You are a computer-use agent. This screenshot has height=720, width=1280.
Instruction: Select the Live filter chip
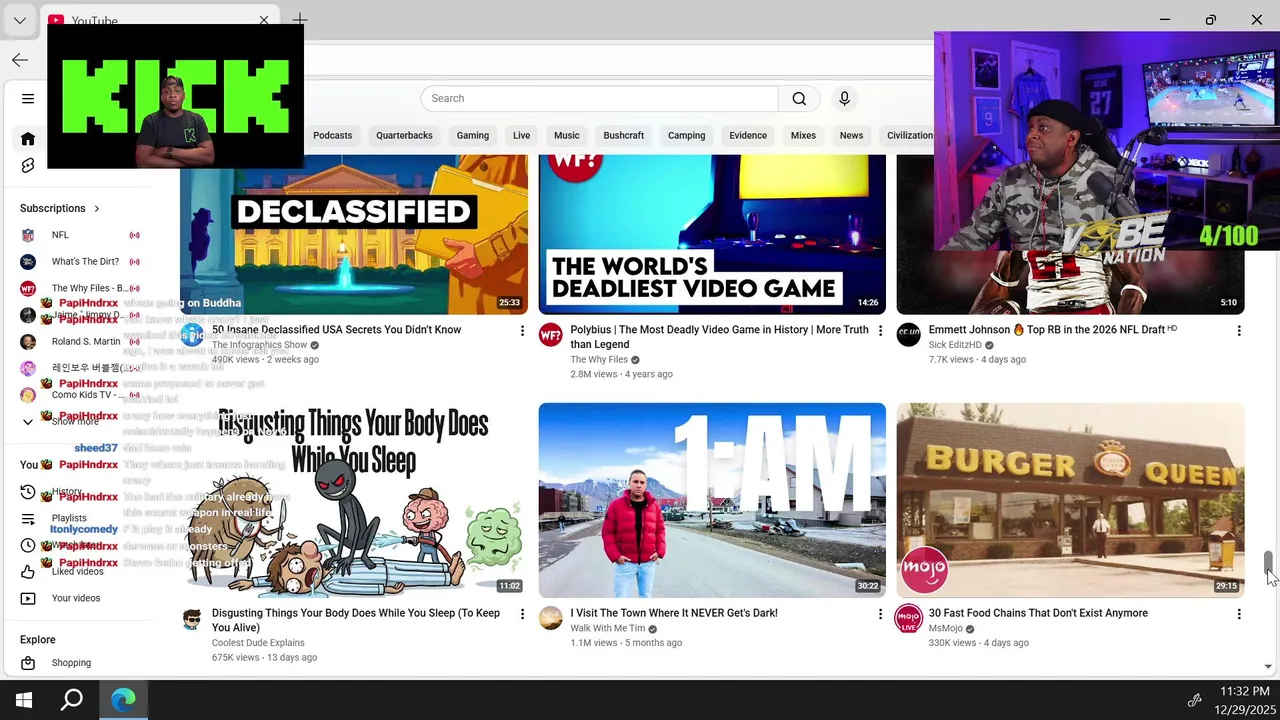point(521,135)
